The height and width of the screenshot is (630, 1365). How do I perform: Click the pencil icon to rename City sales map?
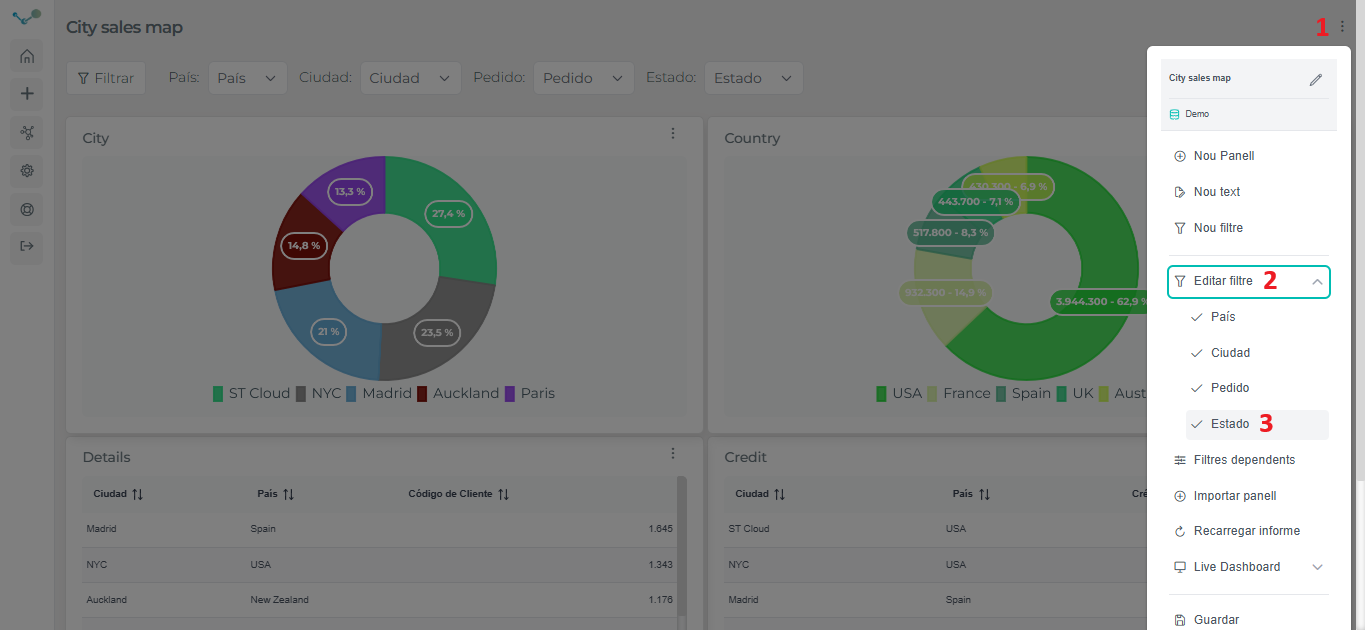pyautogui.click(x=1316, y=79)
